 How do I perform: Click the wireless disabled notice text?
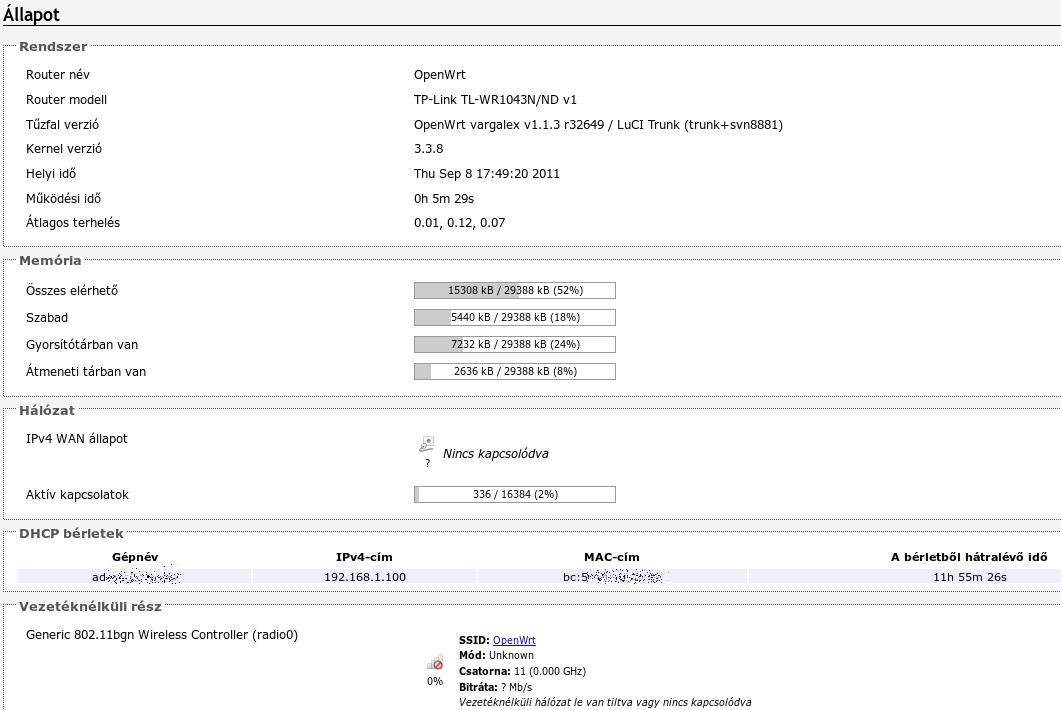click(605, 703)
